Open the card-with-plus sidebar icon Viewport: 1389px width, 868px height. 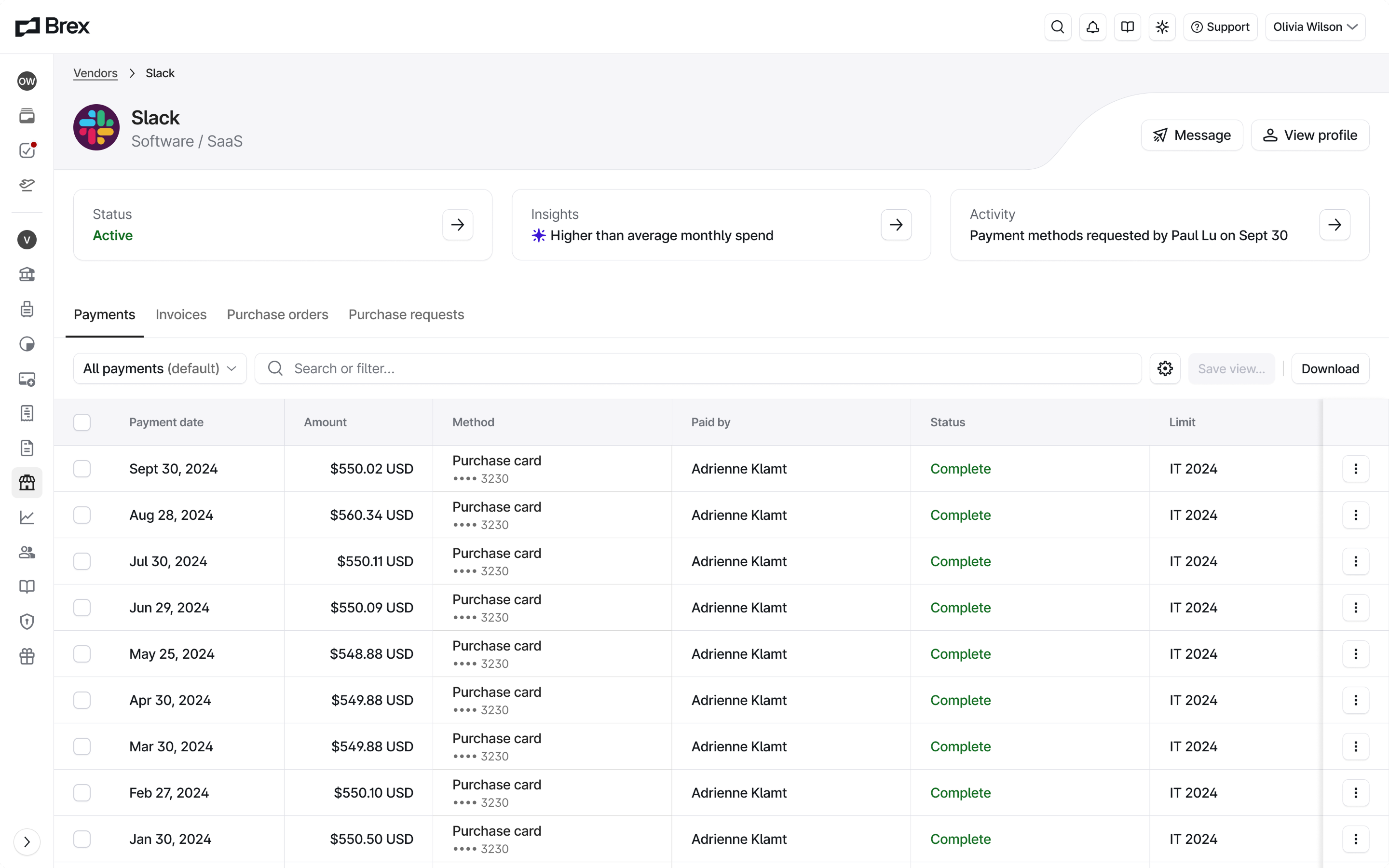[x=27, y=379]
